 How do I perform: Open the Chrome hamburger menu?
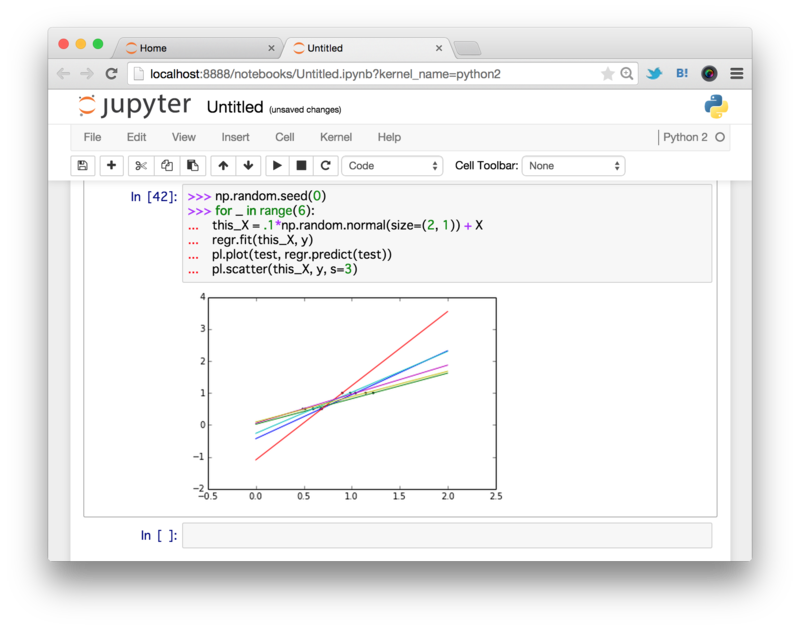(x=736, y=74)
